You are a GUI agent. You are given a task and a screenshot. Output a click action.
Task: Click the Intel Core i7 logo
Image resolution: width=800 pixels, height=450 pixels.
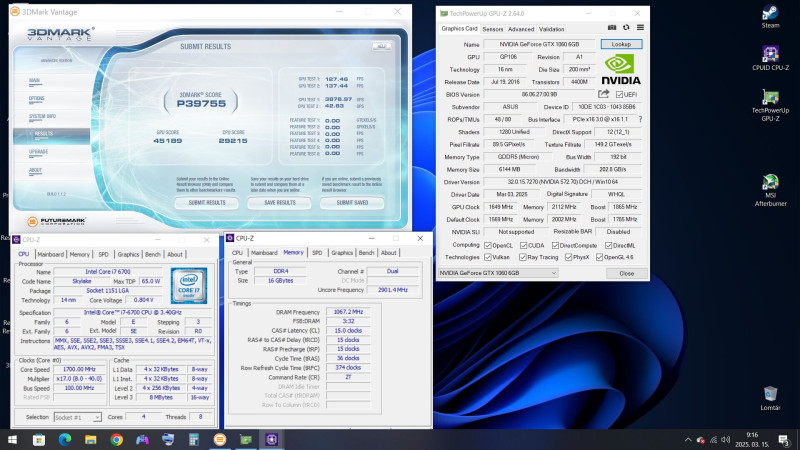[x=189, y=286]
